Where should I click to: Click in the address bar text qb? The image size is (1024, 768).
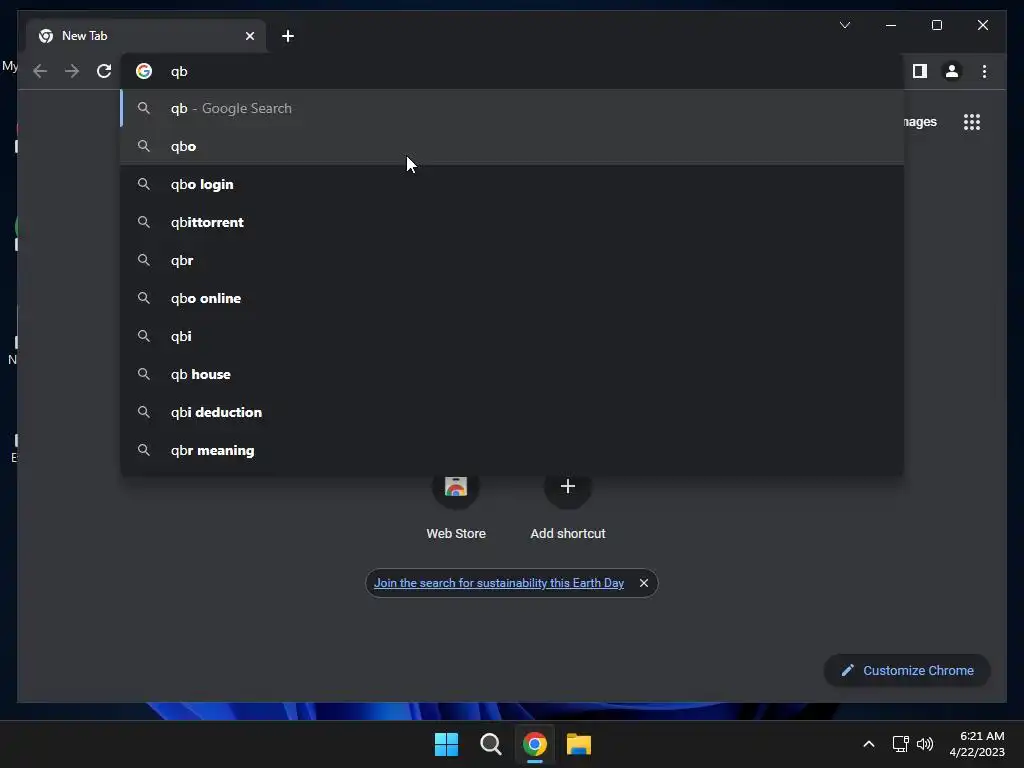179,71
